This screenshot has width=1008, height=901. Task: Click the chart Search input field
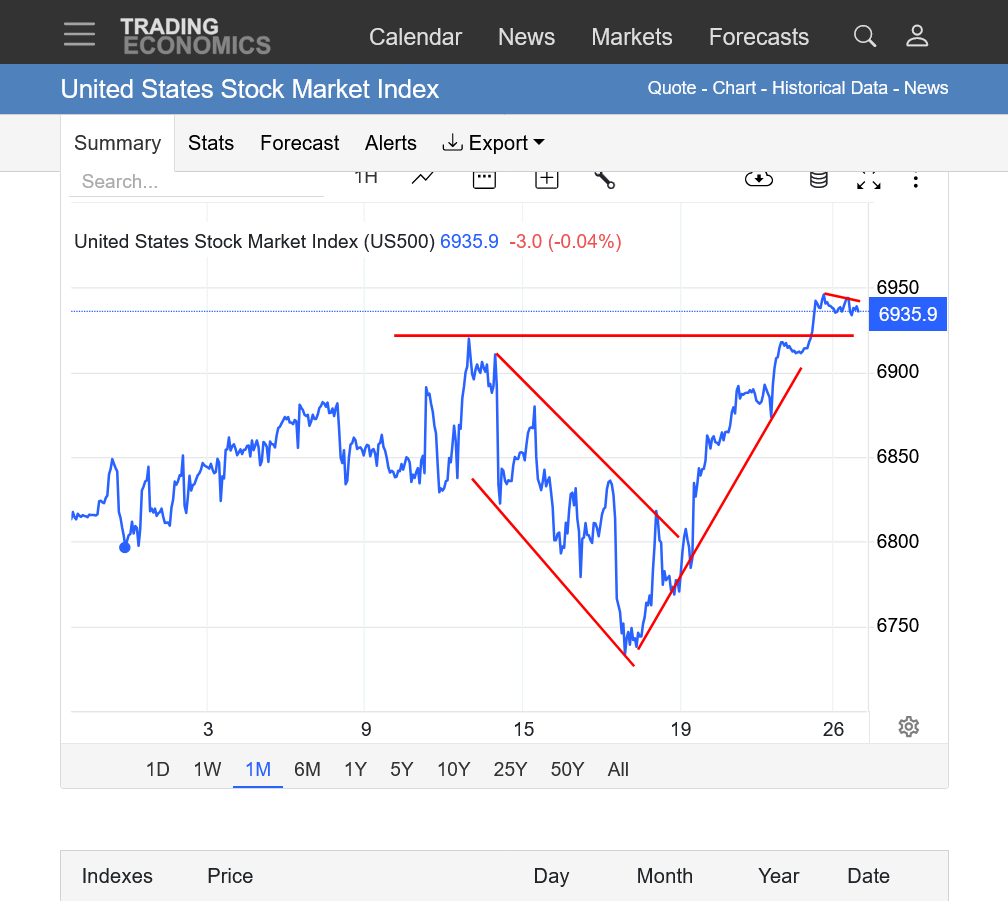pyautogui.click(x=197, y=182)
